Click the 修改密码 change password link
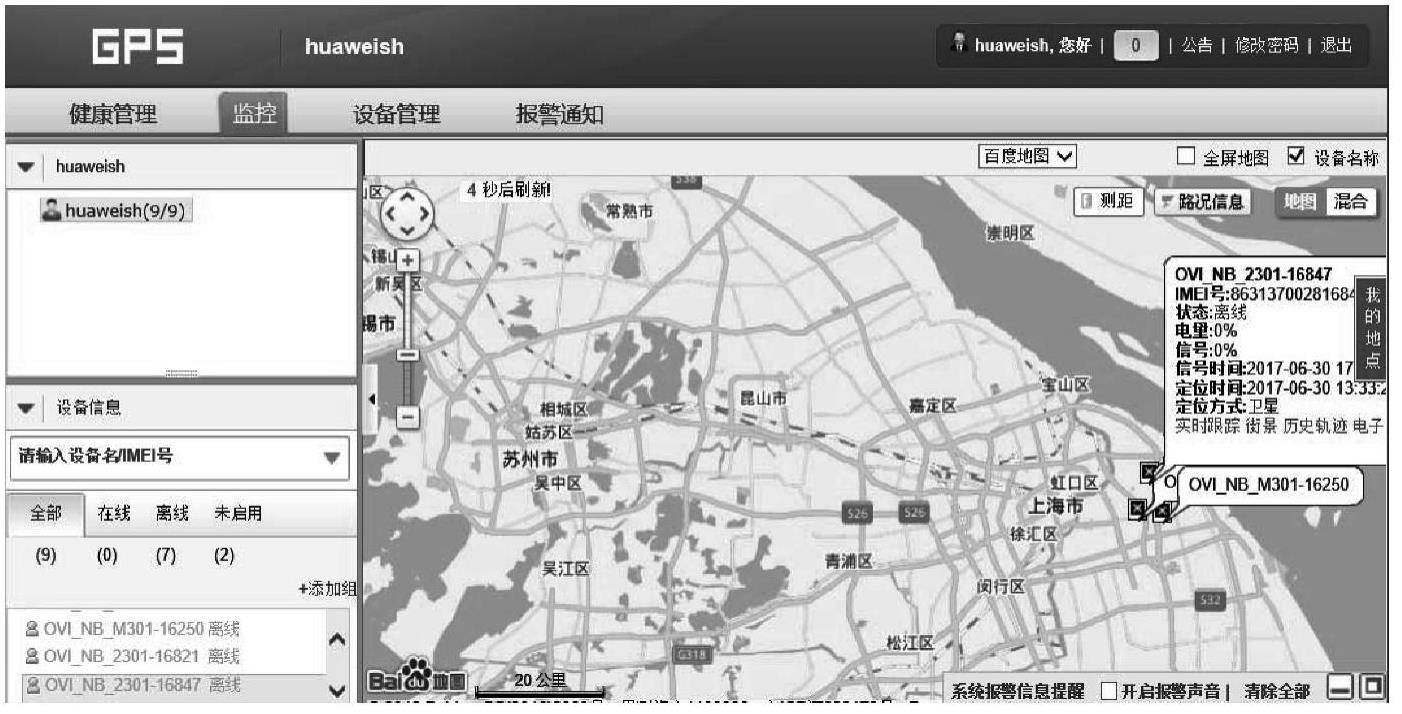1402x714 pixels. click(x=1266, y=45)
